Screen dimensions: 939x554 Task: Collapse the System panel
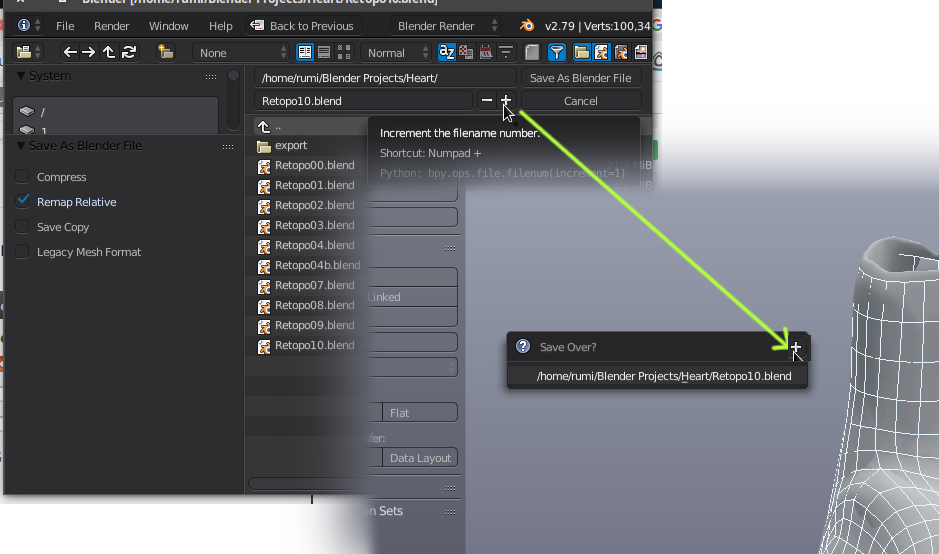pyautogui.click(x=20, y=75)
